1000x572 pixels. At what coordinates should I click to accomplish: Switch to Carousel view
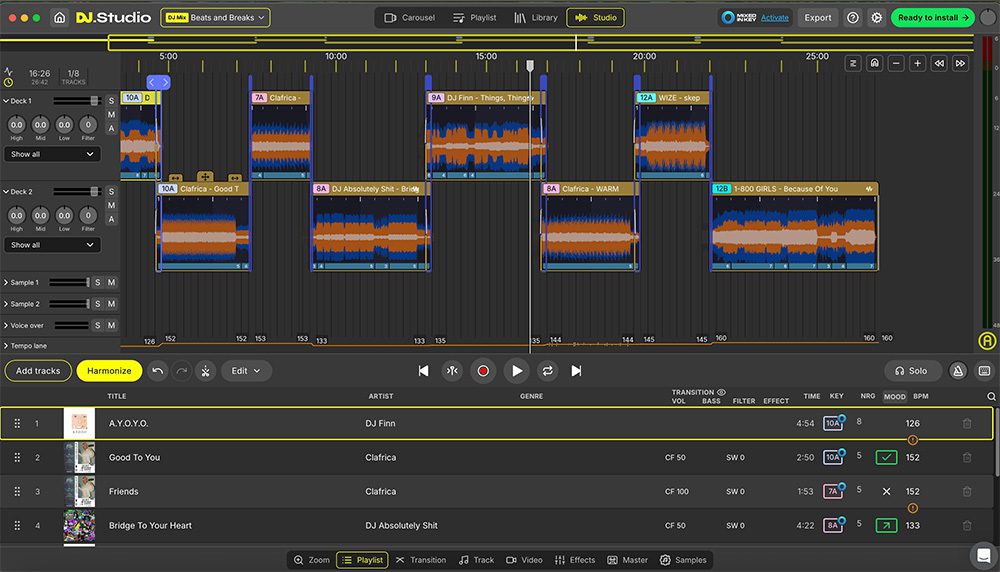[409, 18]
